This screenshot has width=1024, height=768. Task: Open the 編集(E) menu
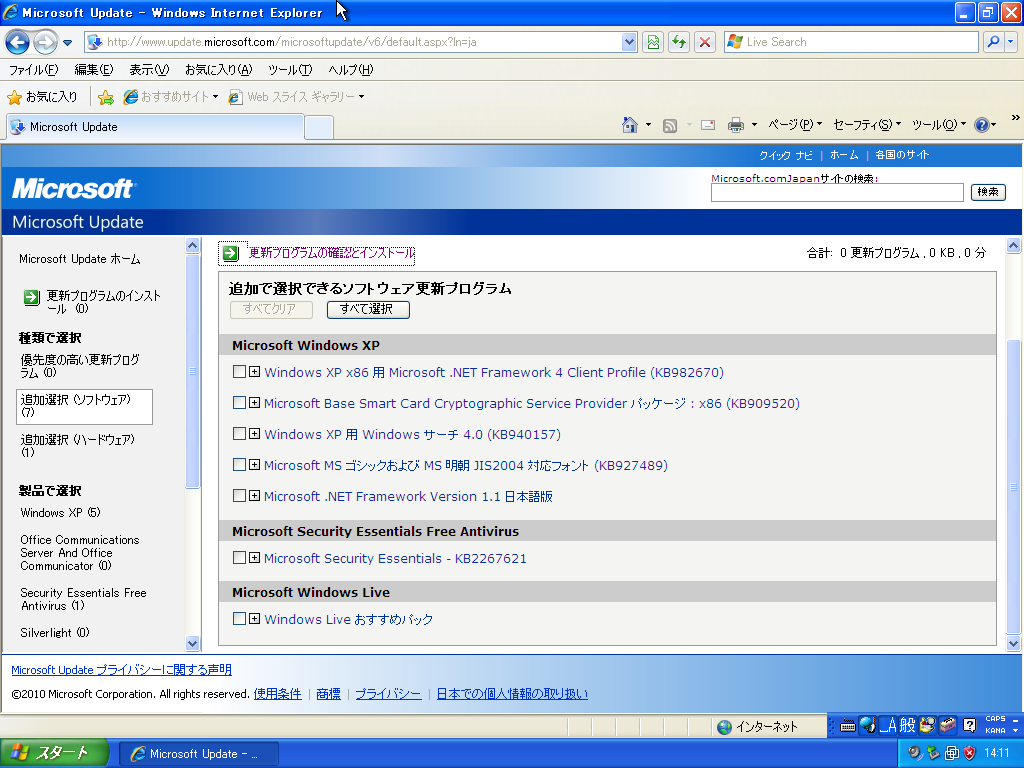coord(93,69)
